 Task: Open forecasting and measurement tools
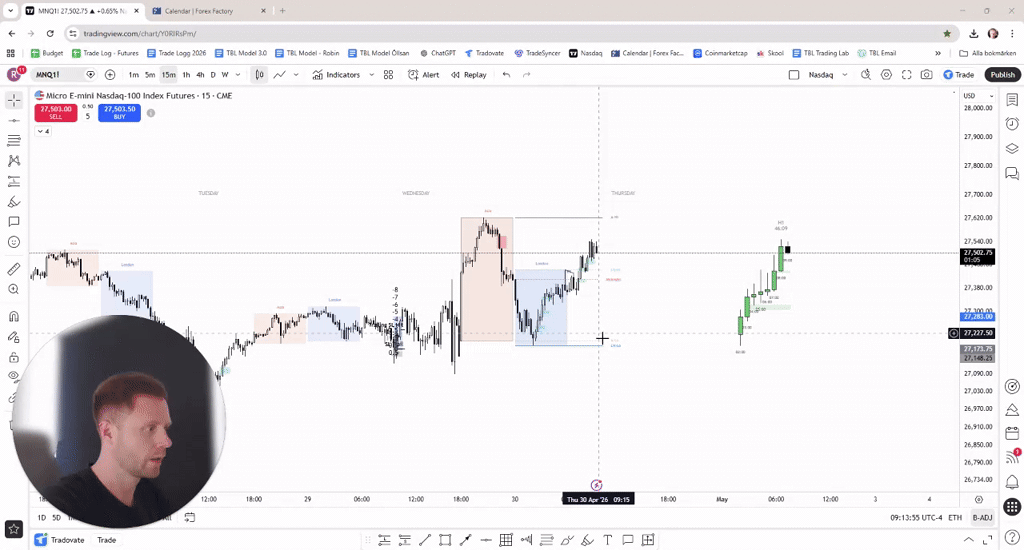(x=14, y=181)
